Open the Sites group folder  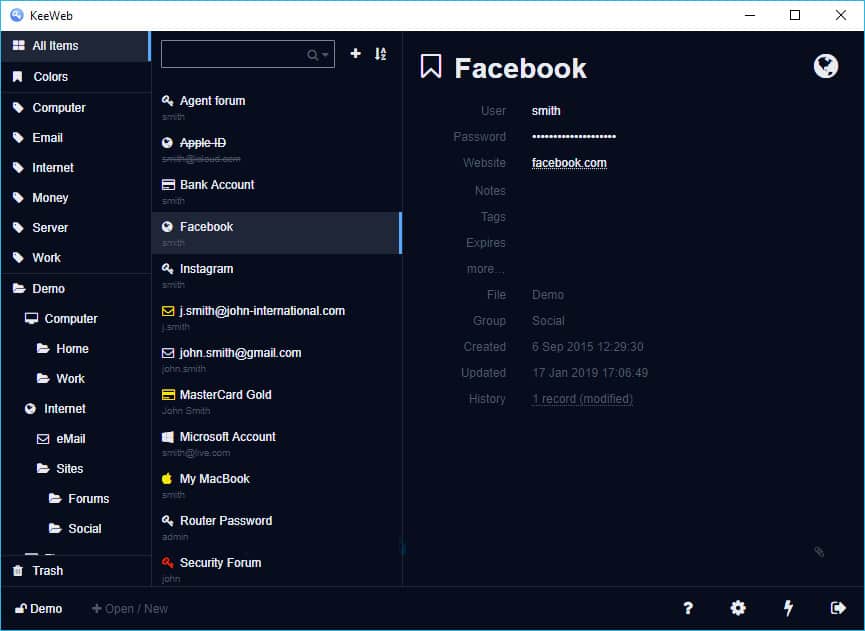[x=76, y=469]
